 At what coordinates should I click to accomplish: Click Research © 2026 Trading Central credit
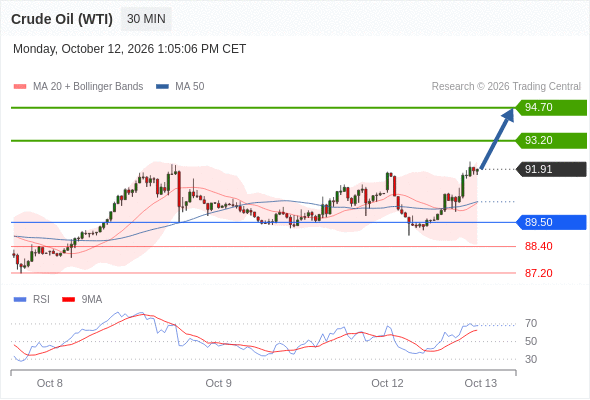(506, 87)
